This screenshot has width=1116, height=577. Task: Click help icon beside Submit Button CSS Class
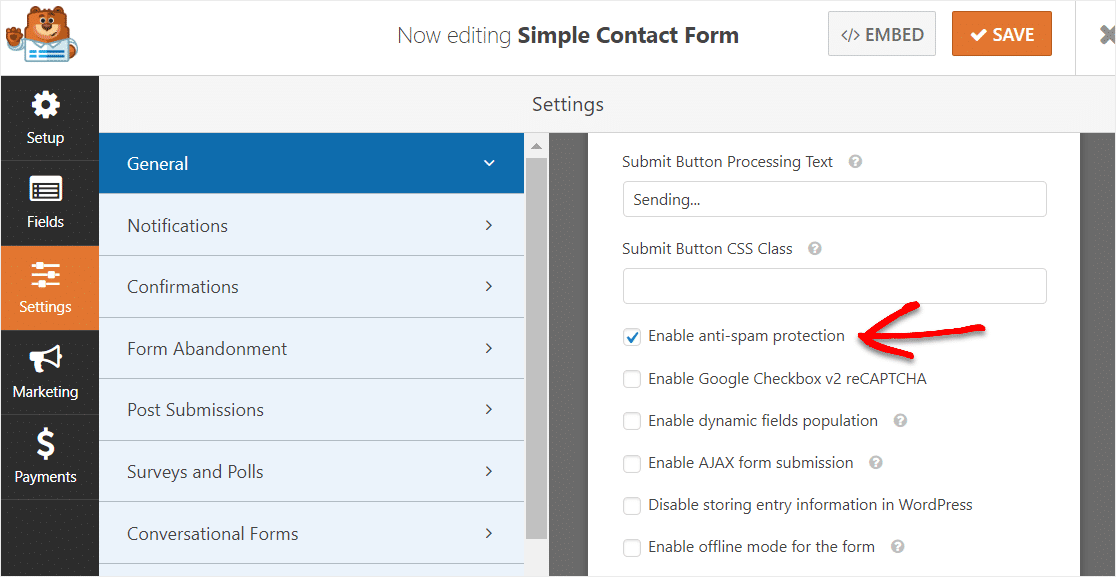click(815, 249)
